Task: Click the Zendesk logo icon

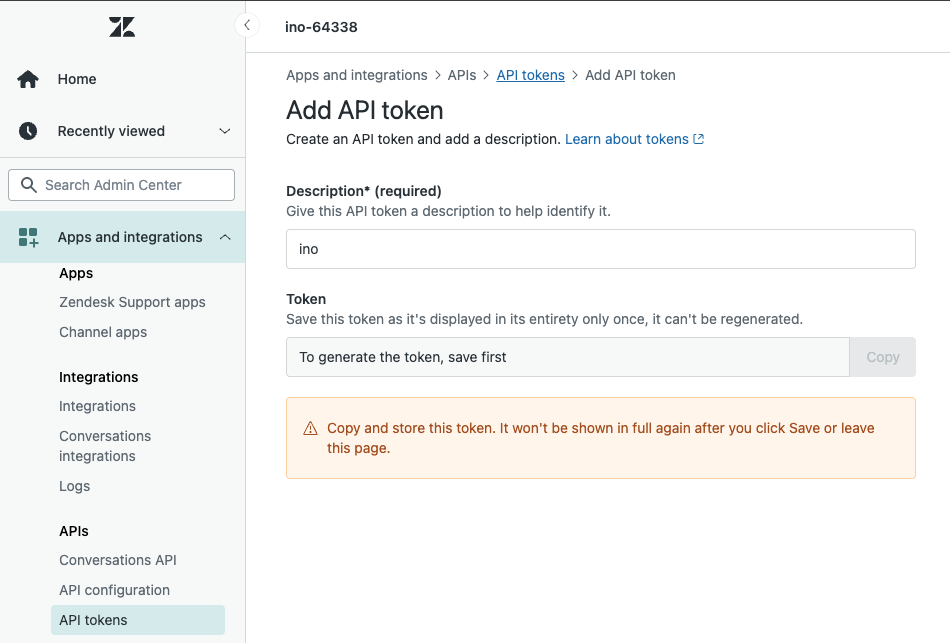Action: click(122, 27)
